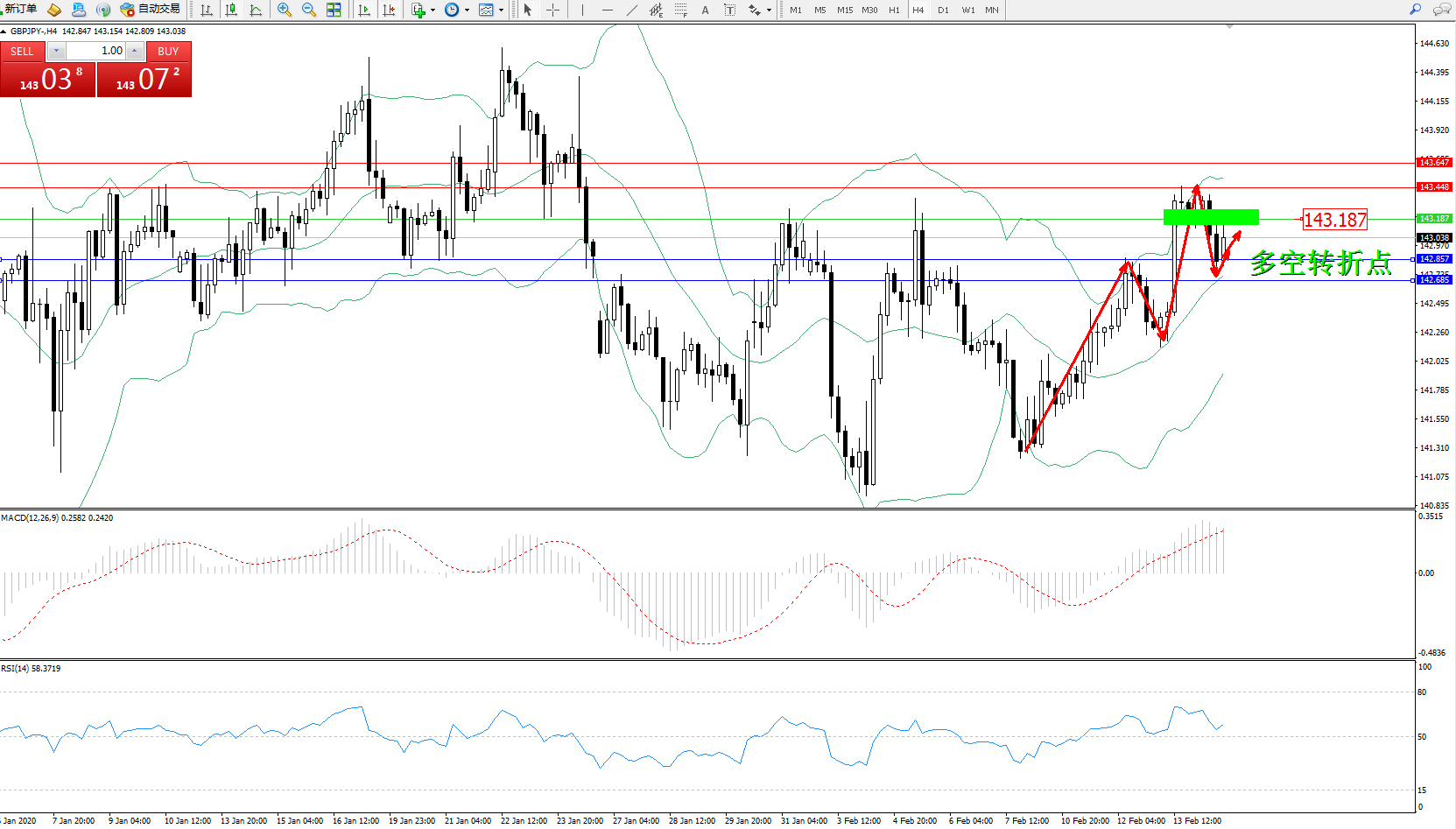Image resolution: width=1456 pixels, height=829 pixels.
Task: Click the 1.00 lot volume field
Action: click(96, 51)
